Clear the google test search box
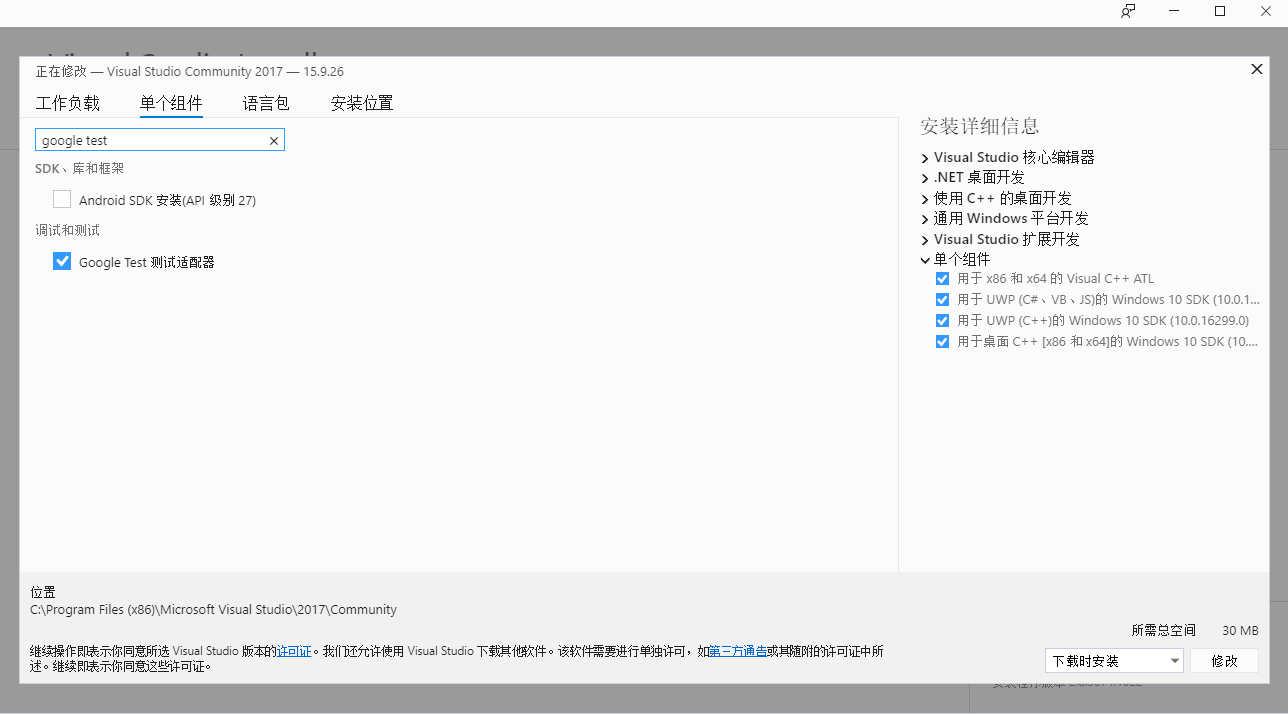Viewport: 1288px width, 714px height. [x=274, y=141]
